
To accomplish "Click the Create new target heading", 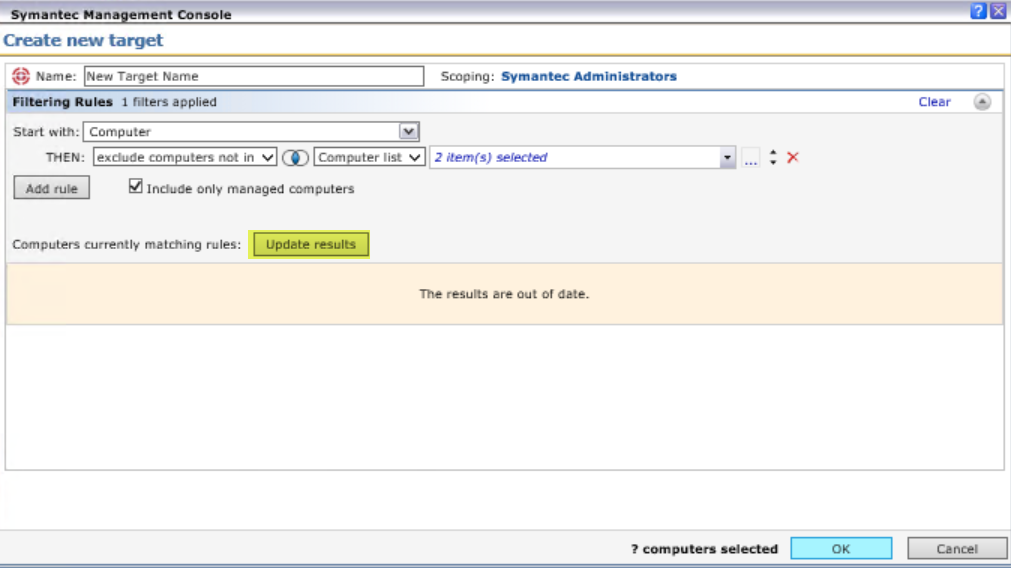I will click(83, 40).
